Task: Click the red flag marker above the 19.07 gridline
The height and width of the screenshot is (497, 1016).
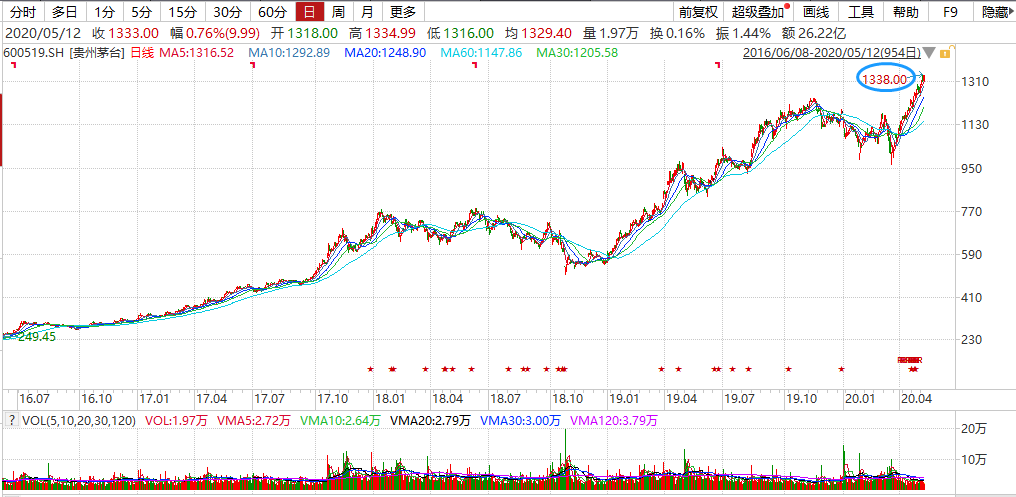Action: pos(718,66)
